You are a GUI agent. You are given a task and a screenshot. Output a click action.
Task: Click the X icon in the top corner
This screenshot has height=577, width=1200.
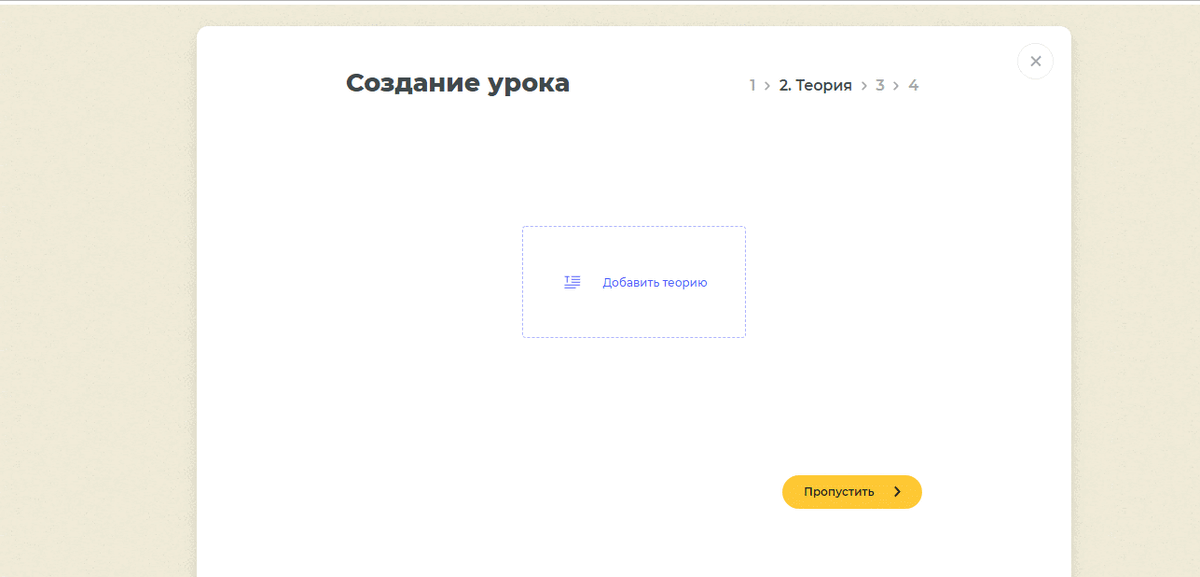[1035, 61]
